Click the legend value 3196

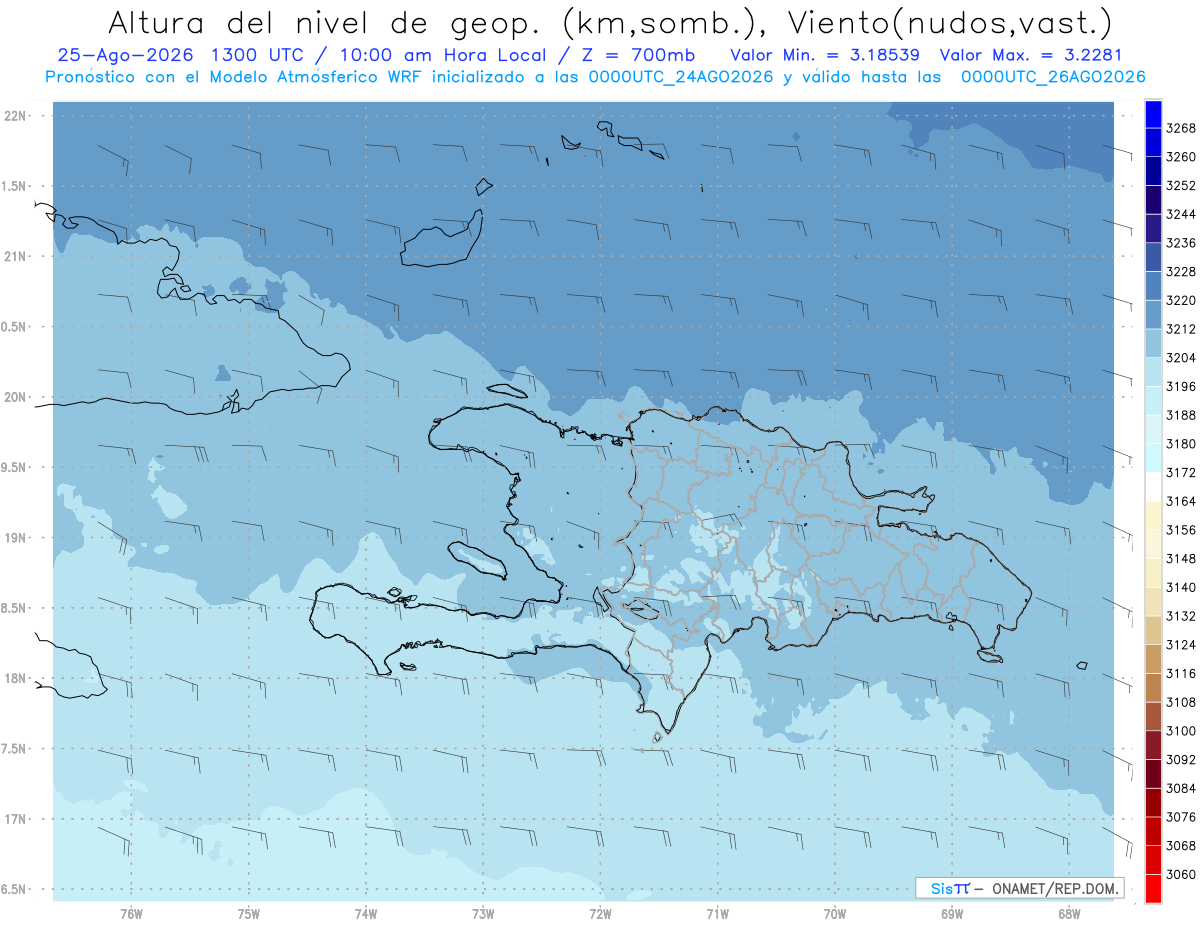coord(1181,386)
